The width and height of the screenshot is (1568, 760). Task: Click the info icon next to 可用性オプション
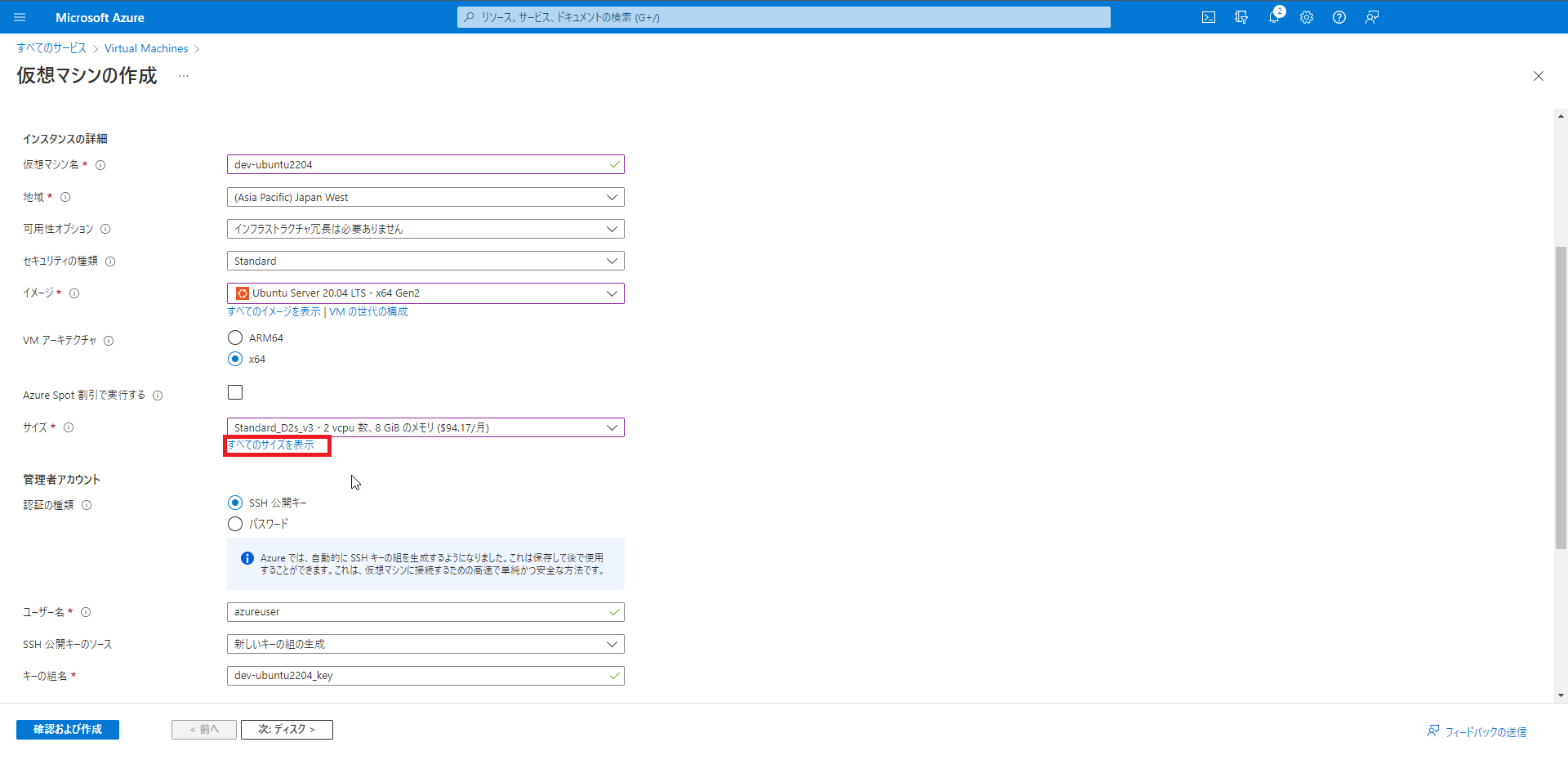click(105, 229)
